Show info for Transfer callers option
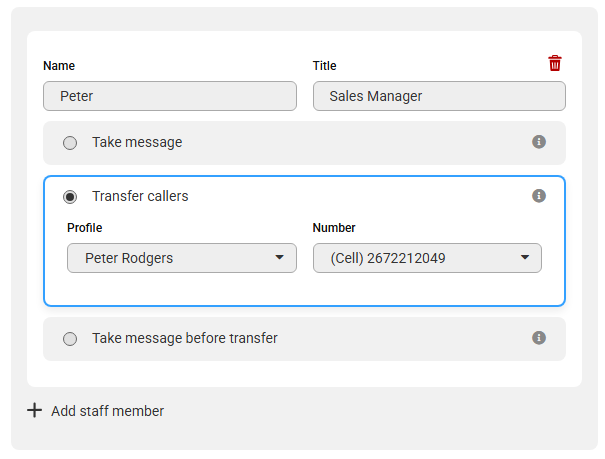605x459 pixels. (539, 196)
